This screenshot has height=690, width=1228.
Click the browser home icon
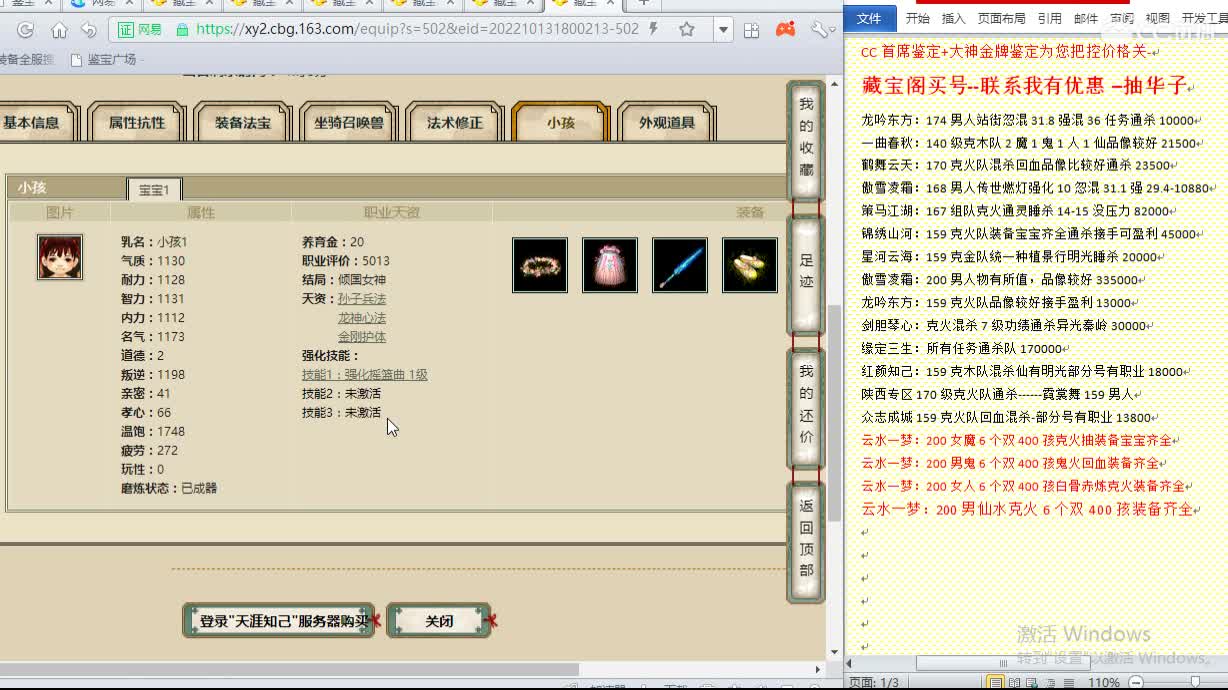pos(59,30)
